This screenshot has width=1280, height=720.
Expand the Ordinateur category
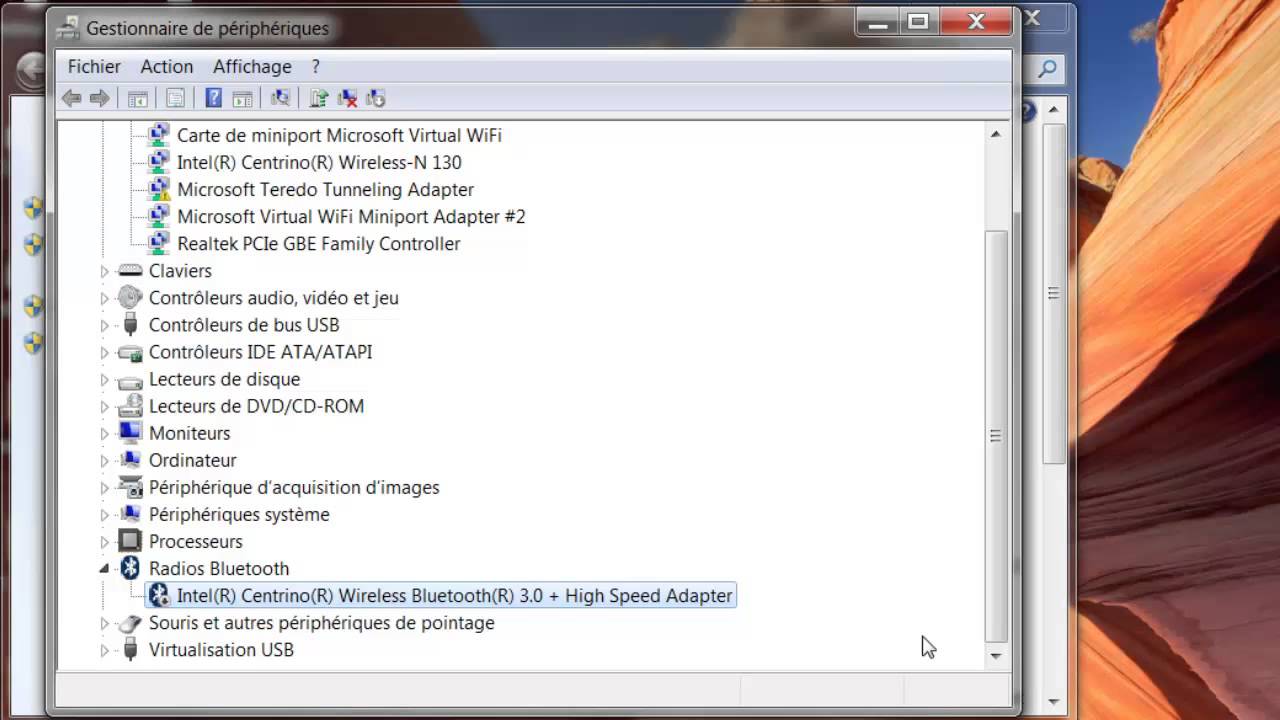(104, 460)
